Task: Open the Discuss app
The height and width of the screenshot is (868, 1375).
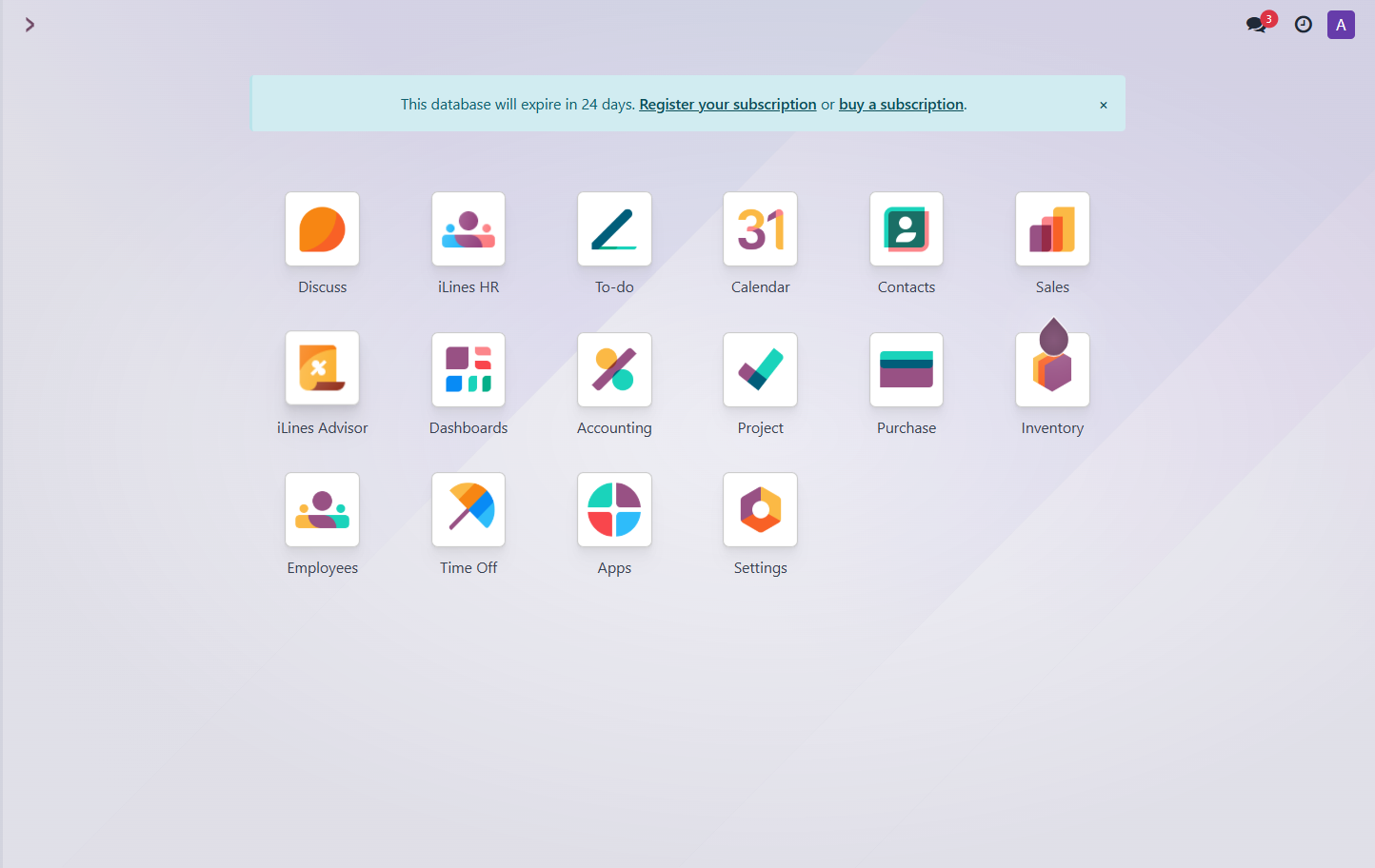Action: [x=322, y=229]
